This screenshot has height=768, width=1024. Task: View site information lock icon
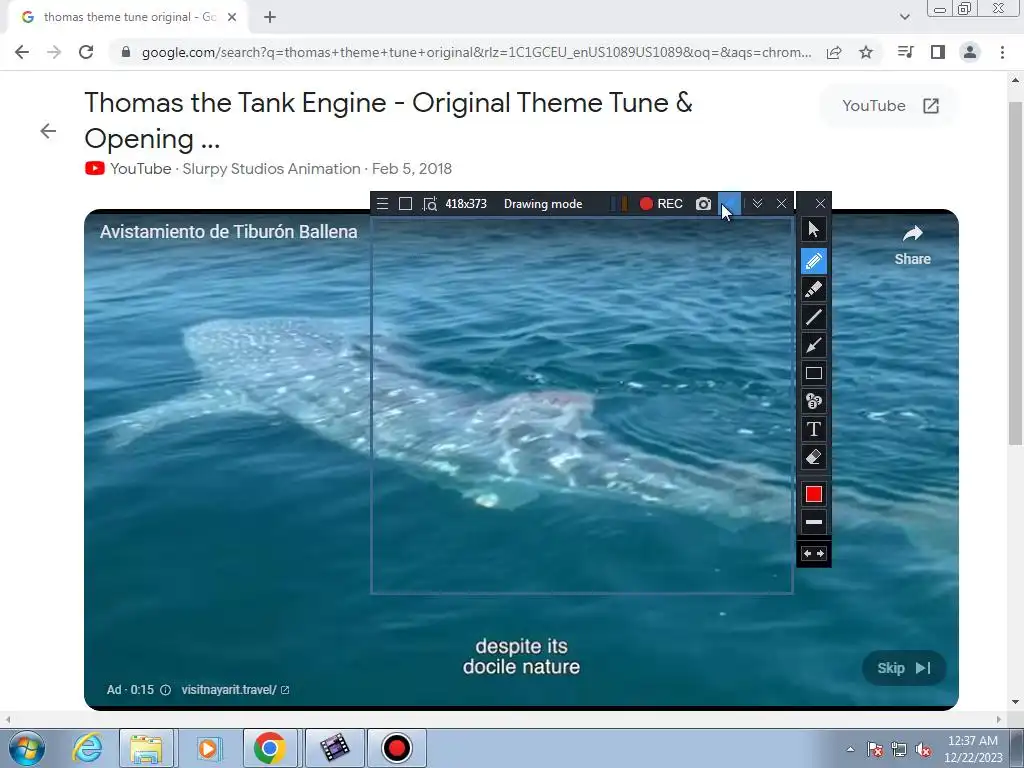[x=126, y=52]
